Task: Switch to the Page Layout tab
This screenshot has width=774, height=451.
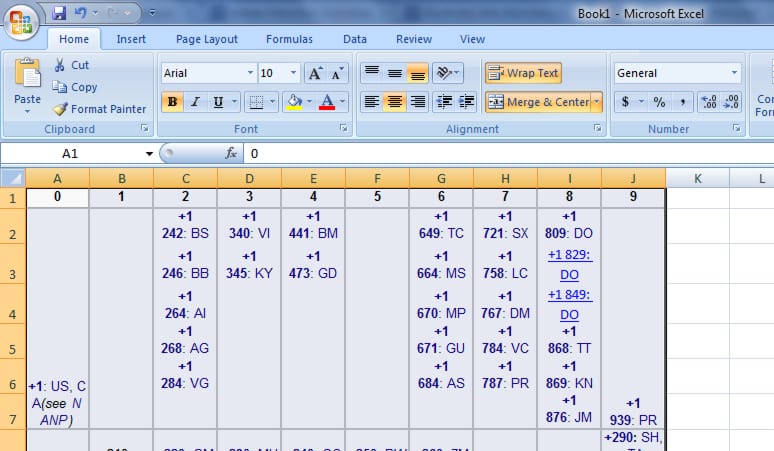Action: pos(207,39)
